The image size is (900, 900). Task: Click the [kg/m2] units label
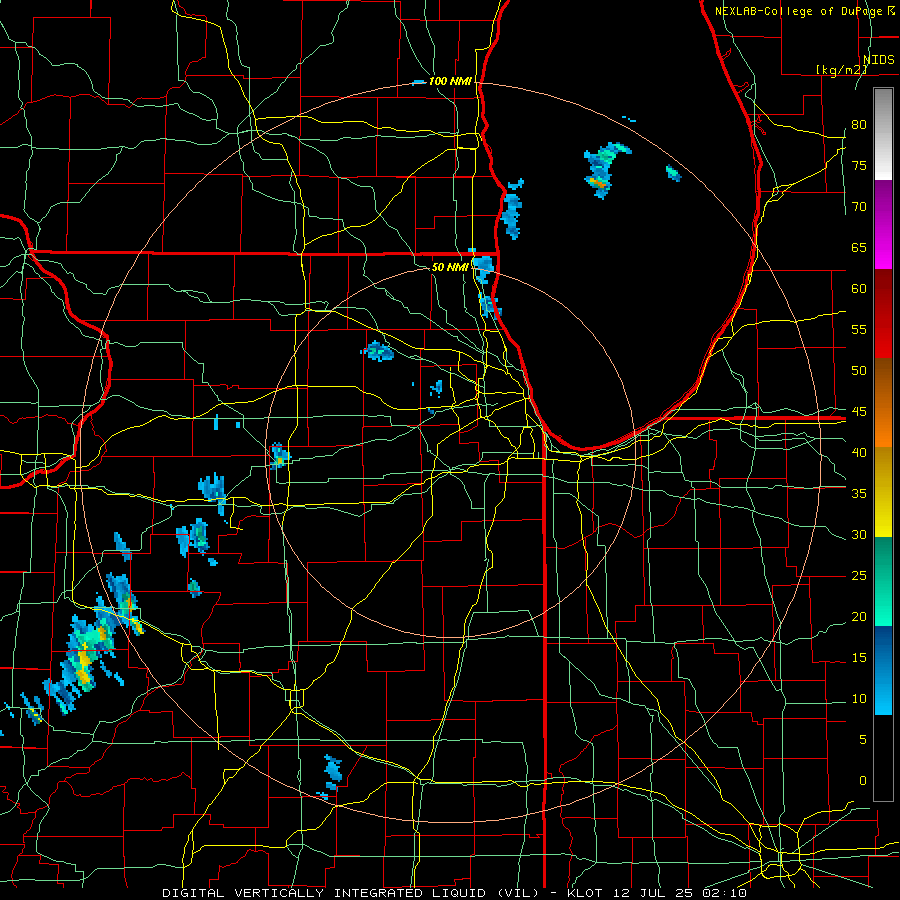[x=841, y=70]
